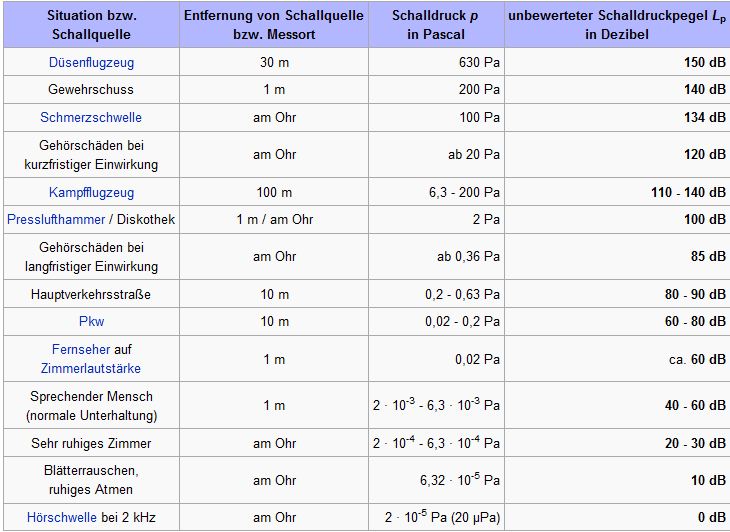This screenshot has width=730, height=532.
Task: Click the '85 dB' value
Action: coord(708,256)
